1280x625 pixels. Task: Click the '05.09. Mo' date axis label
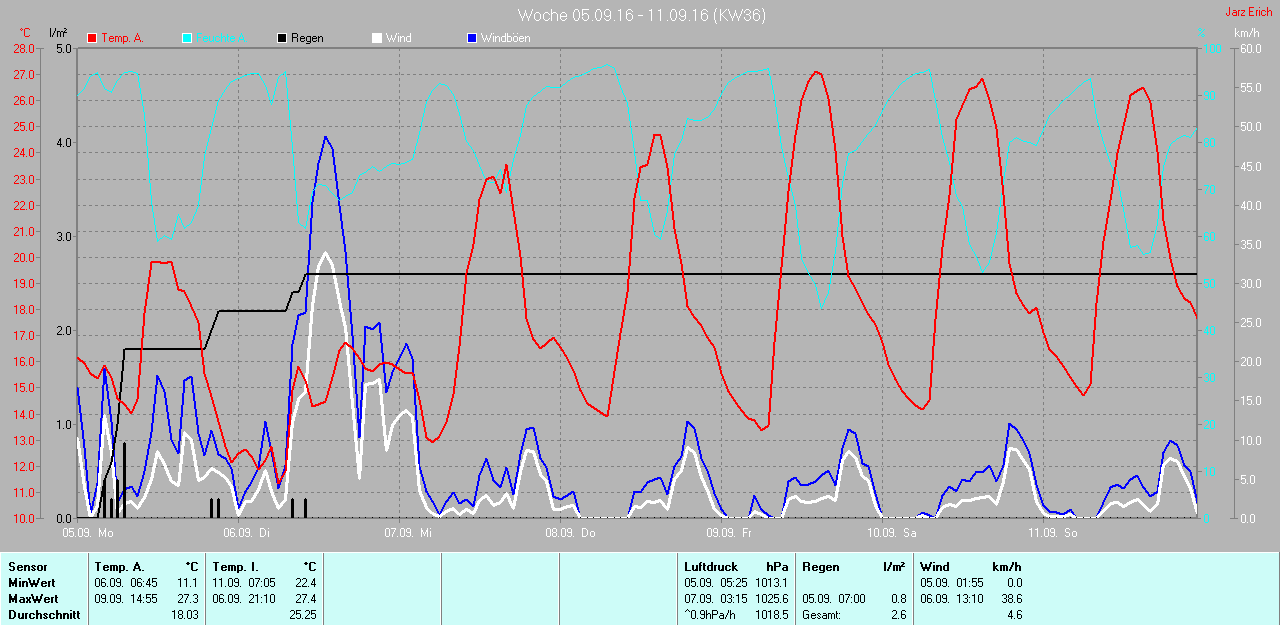pos(88,534)
